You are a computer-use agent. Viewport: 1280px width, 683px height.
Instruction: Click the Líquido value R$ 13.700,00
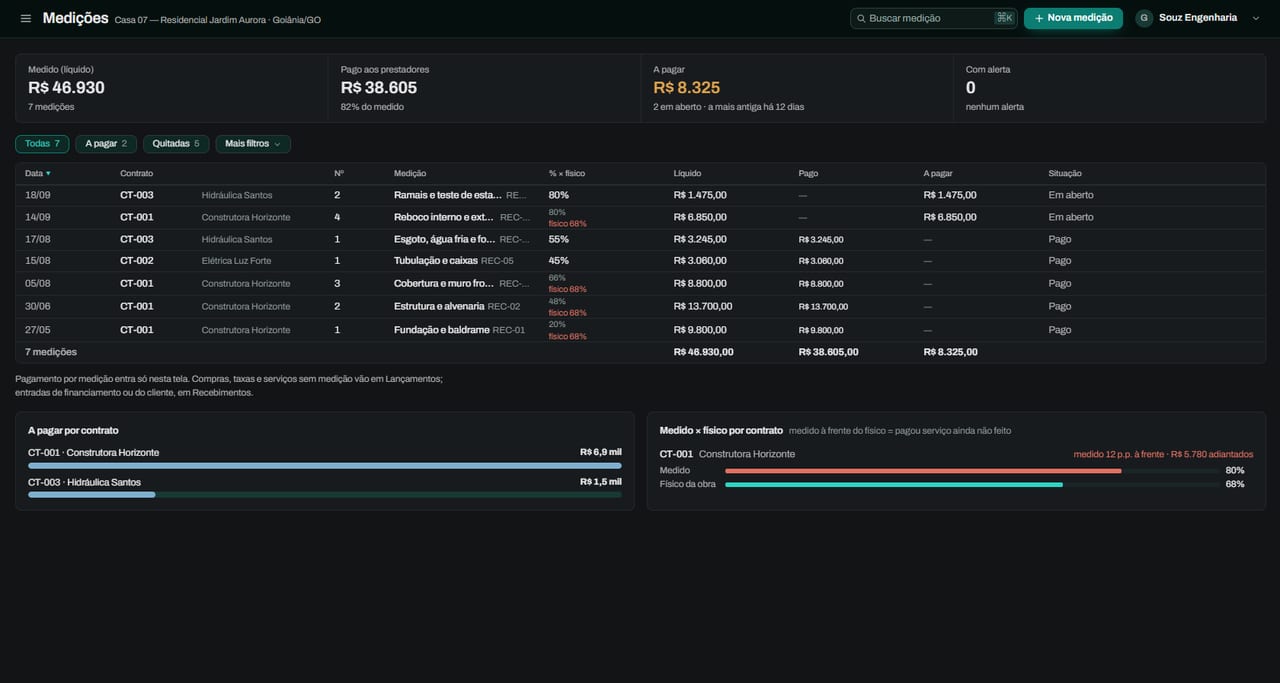click(703, 306)
